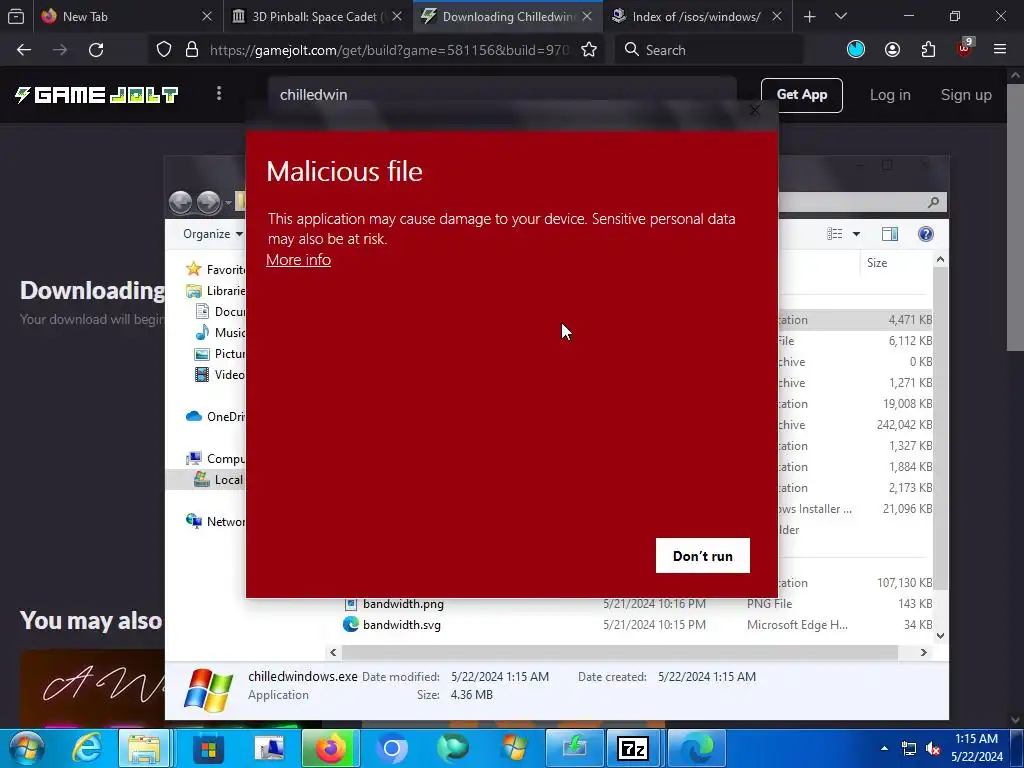Image resolution: width=1024 pixels, height=768 pixels.
Task: Open the change view dropdown arrow in Explorer
Action: pos(856,234)
